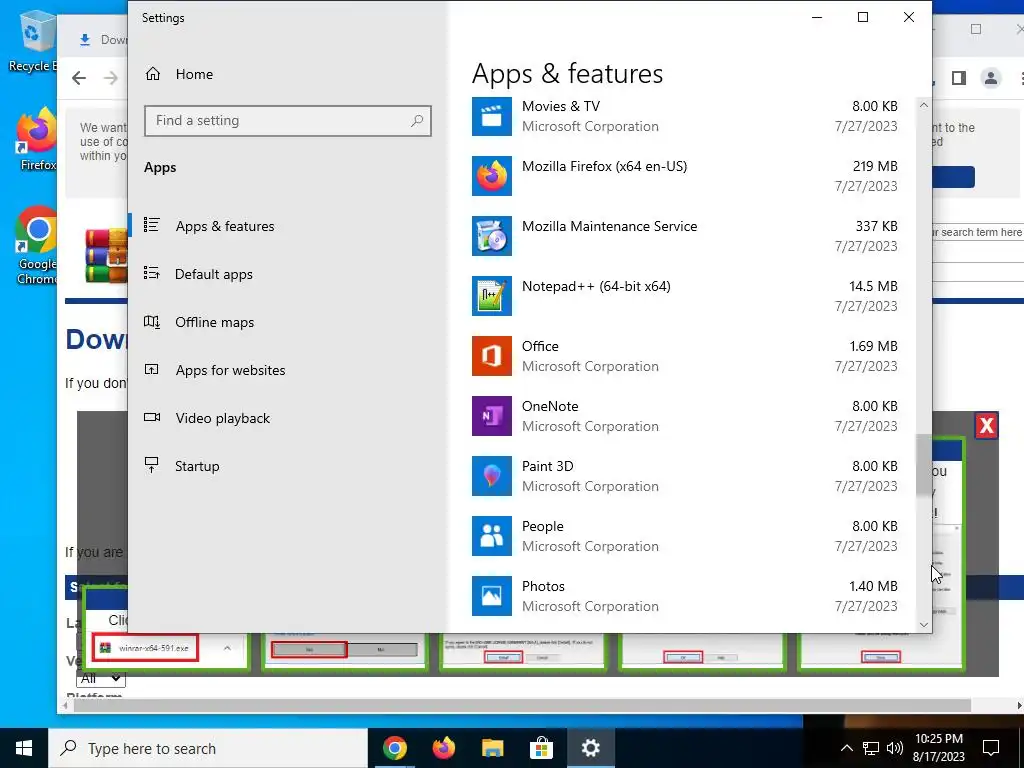The width and height of the screenshot is (1024, 768).
Task: Click the taskbar Type here to search box
Action: tap(208, 748)
